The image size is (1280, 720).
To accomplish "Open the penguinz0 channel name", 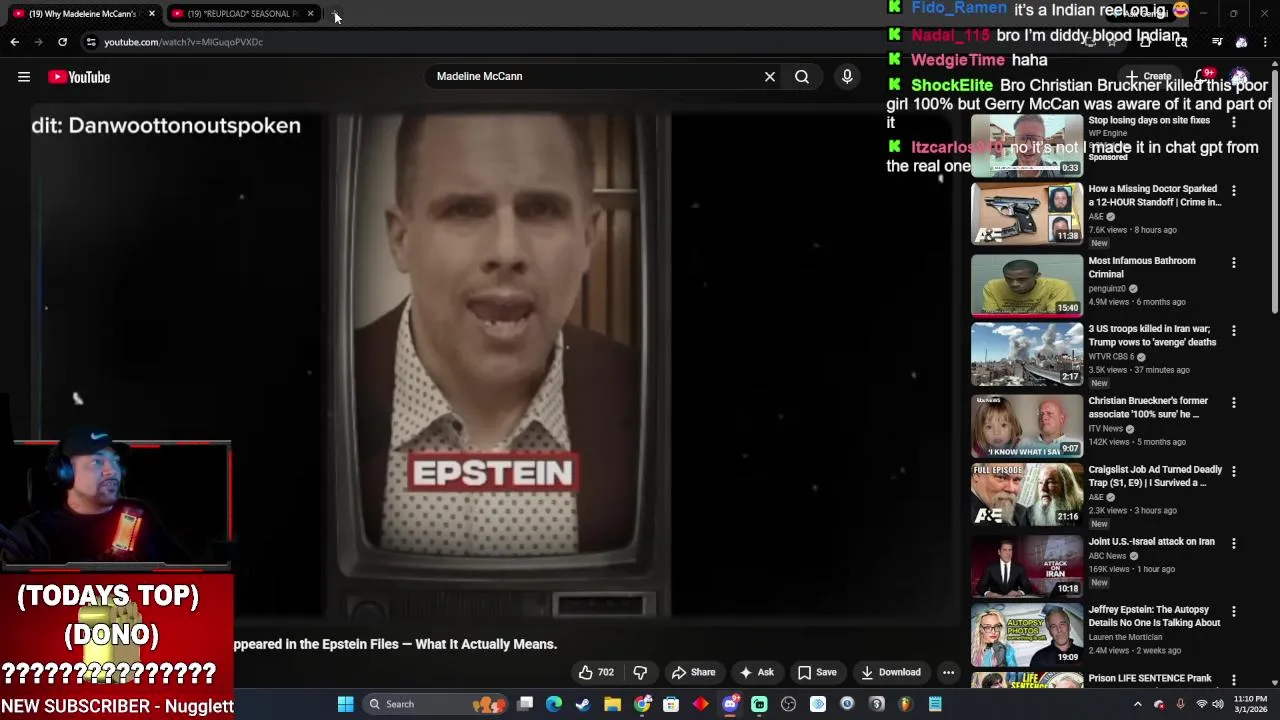I will click(1107, 288).
